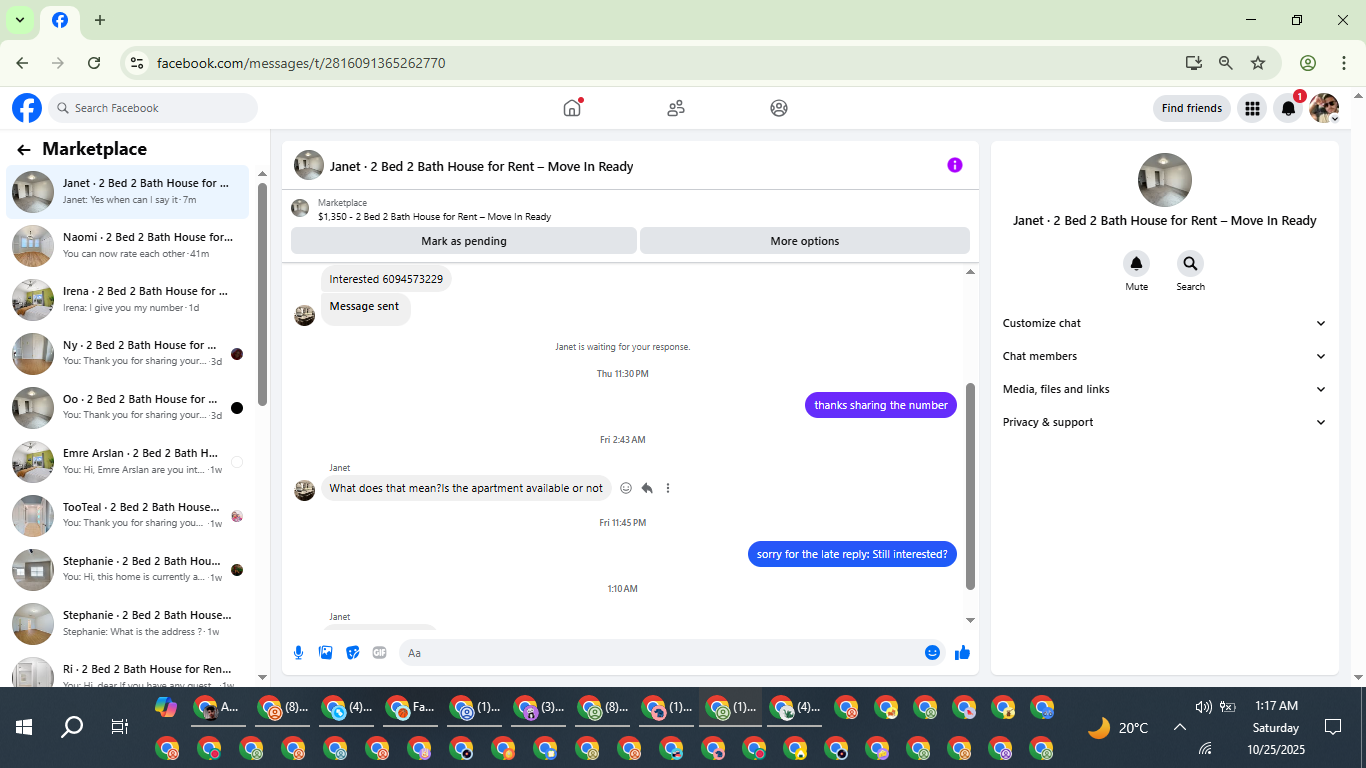The height and width of the screenshot is (768, 1366).
Task: Open Janet's 2 Bed 2 Bath conversation
Action: coord(128,191)
